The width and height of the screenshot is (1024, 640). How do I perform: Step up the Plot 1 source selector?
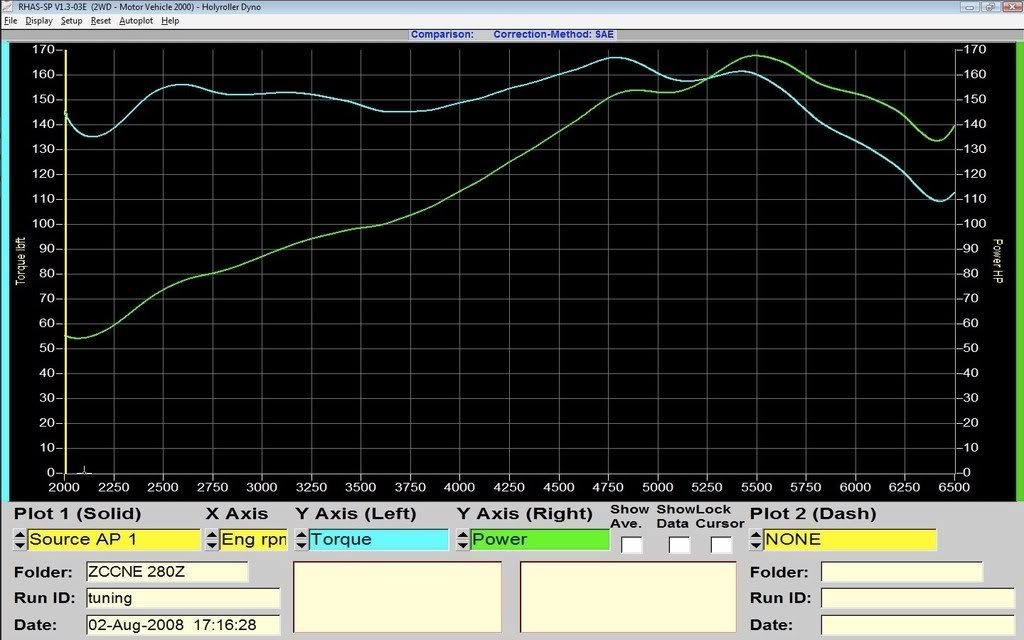click(x=20, y=534)
